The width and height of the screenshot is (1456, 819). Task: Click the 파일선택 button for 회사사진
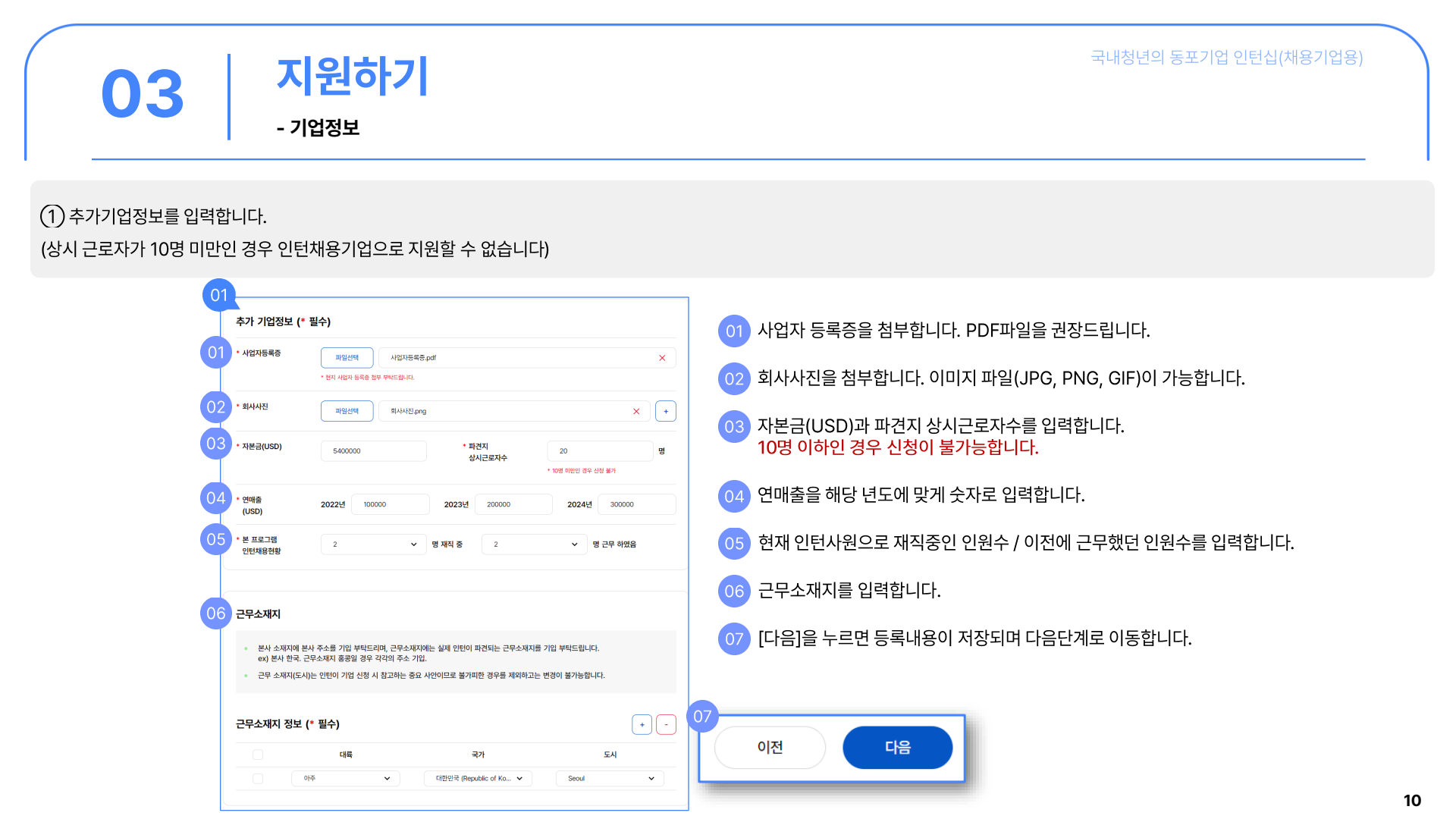[x=347, y=411]
